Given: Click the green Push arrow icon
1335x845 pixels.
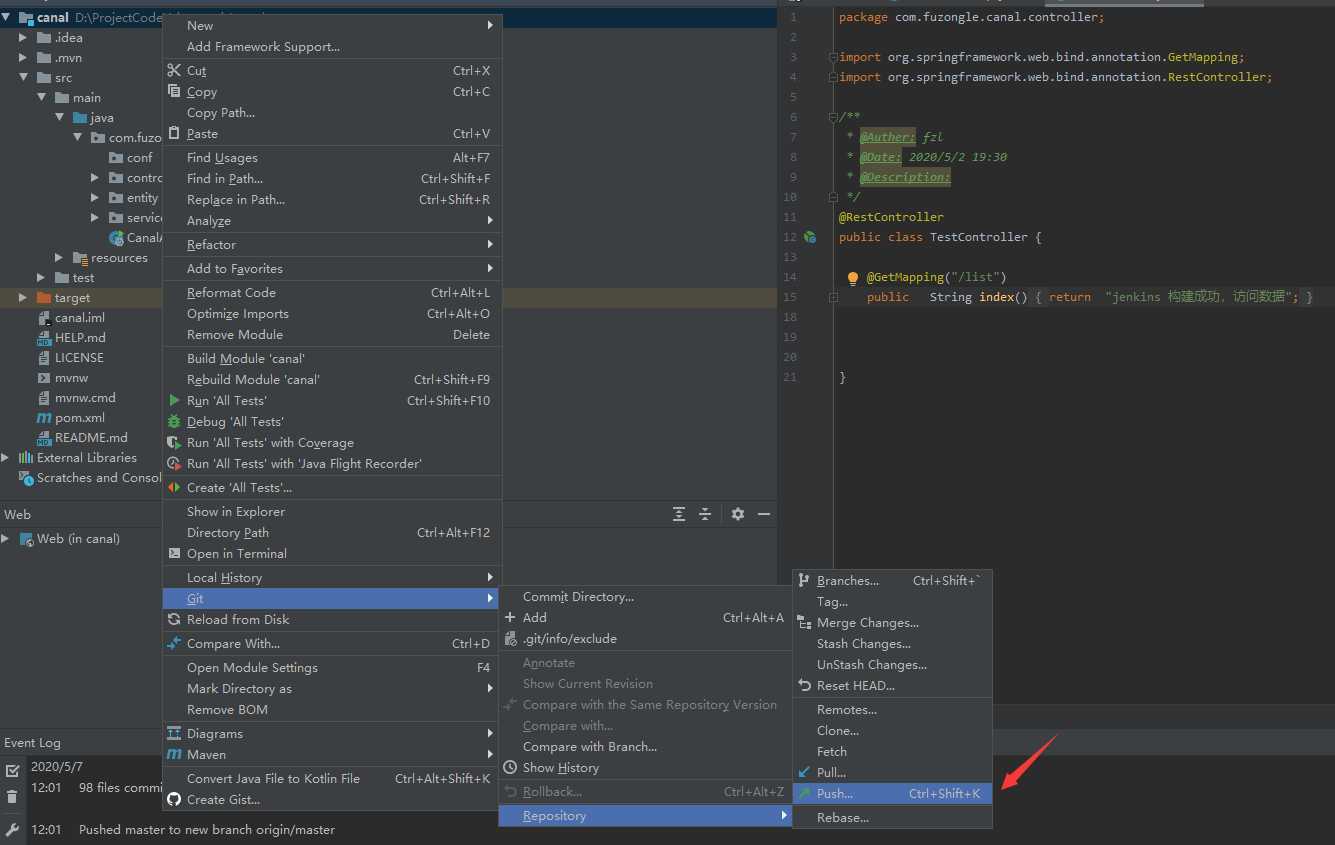Looking at the screenshot, I should (x=804, y=793).
